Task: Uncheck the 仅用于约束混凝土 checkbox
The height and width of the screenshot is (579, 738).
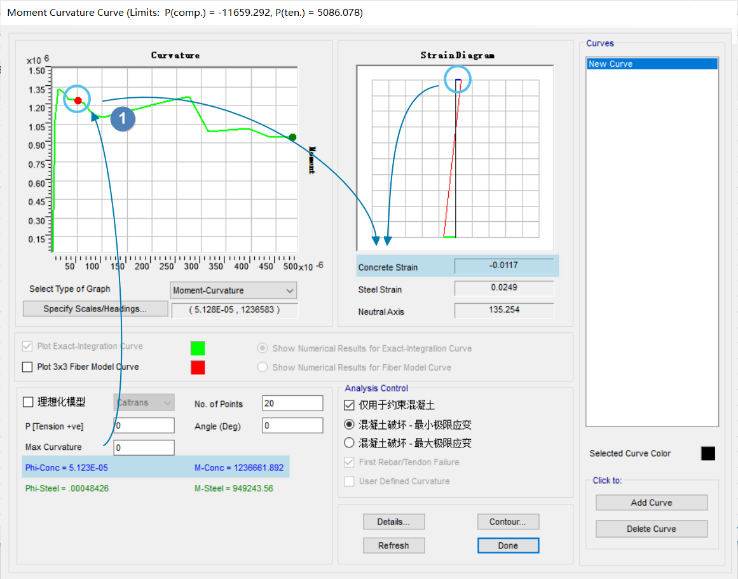Action: point(349,406)
